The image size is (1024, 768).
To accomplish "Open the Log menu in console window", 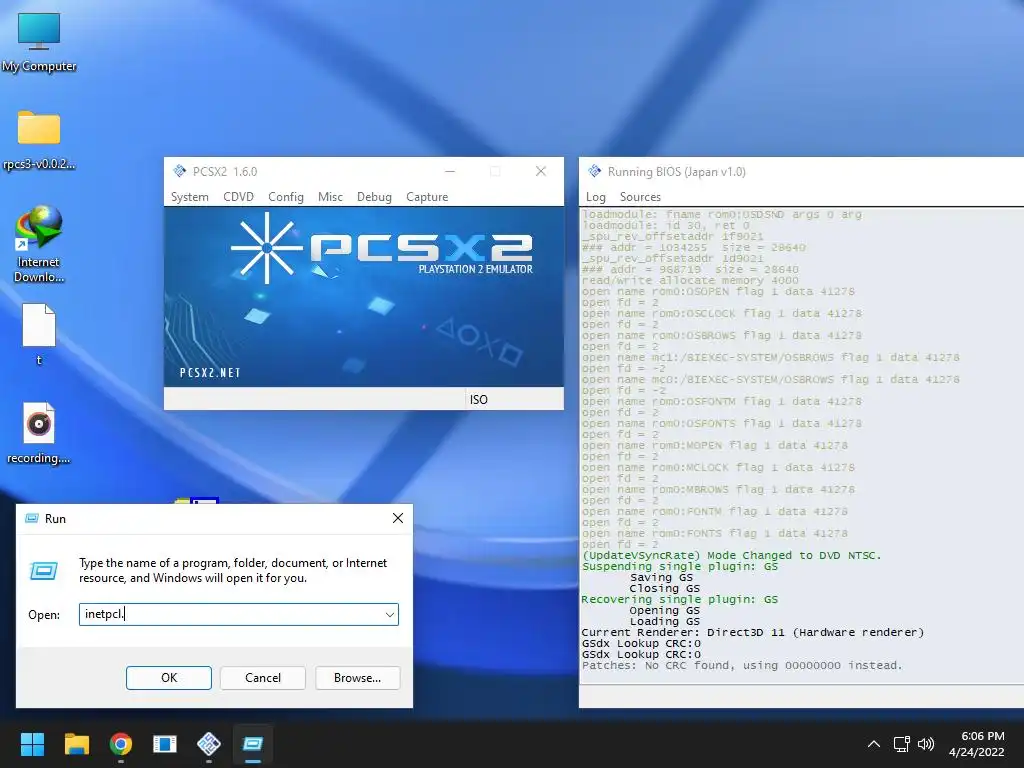I will pyautogui.click(x=596, y=197).
